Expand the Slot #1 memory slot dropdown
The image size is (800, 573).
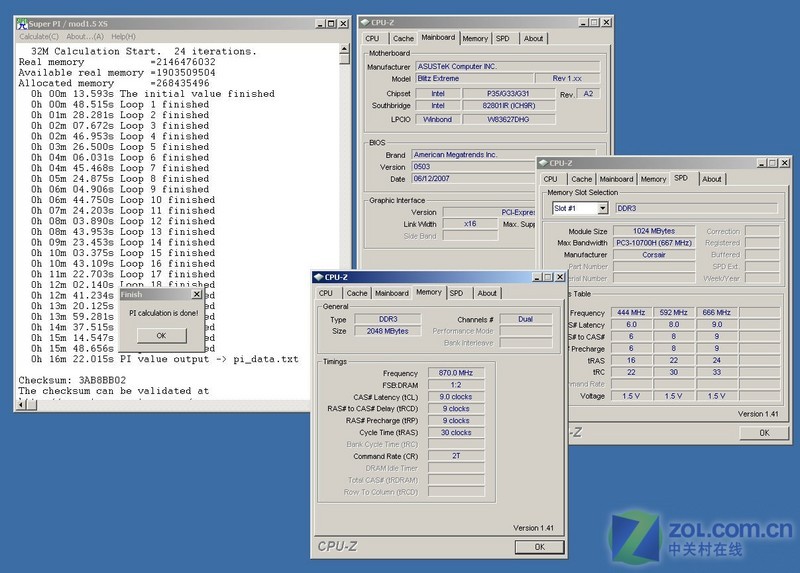click(603, 208)
